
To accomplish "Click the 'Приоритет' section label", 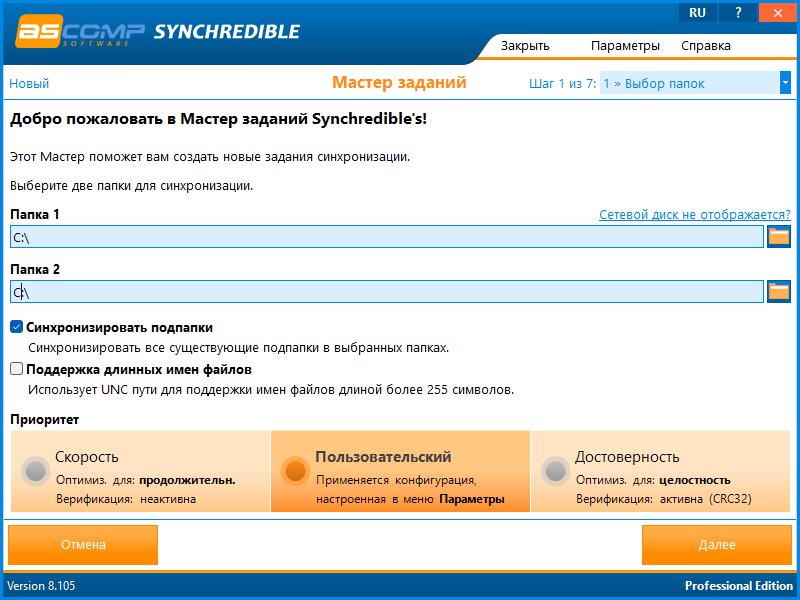I will tap(44, 419).
